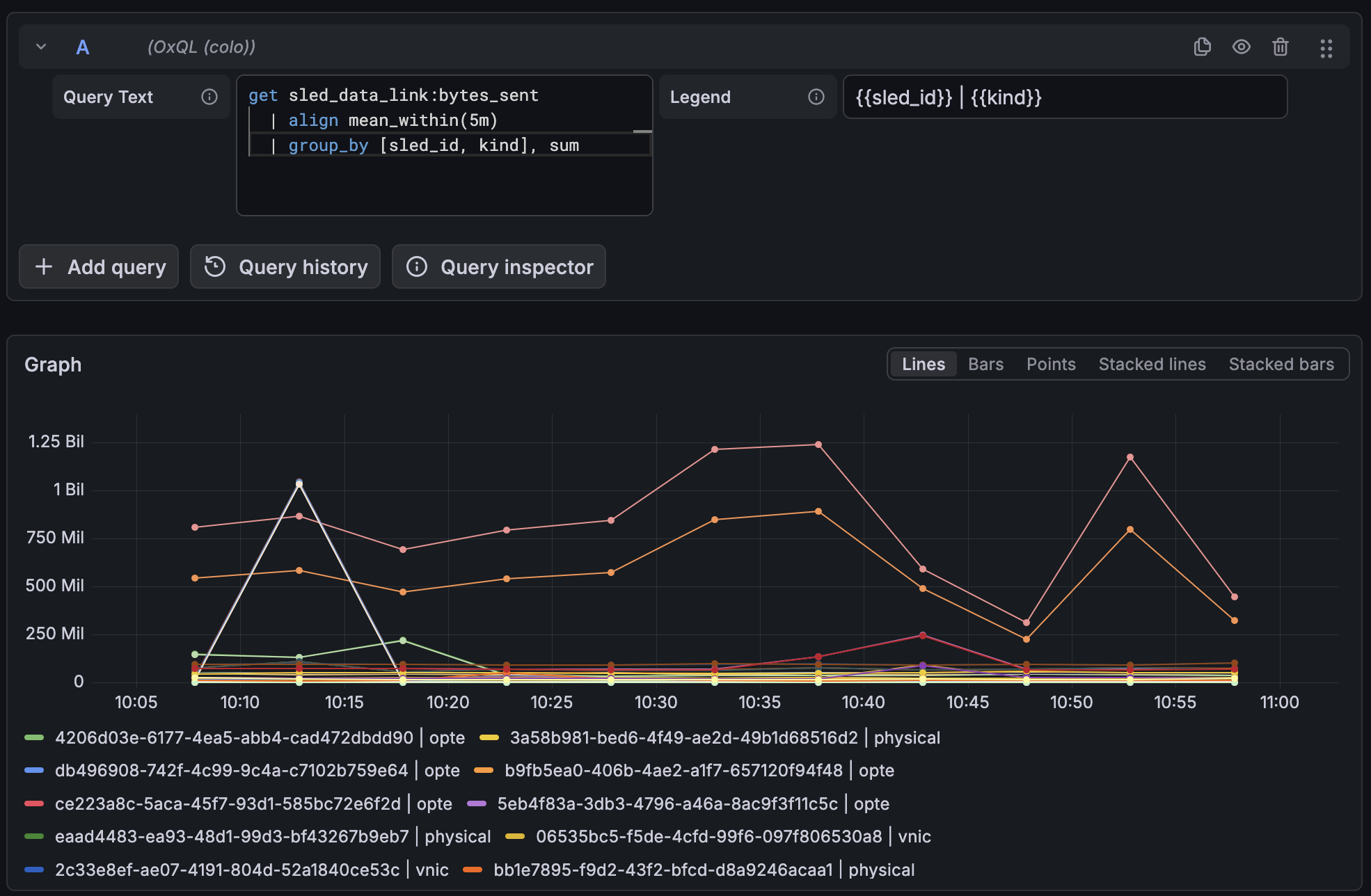Duplicate query A using the copy icon

[1201, 47]
